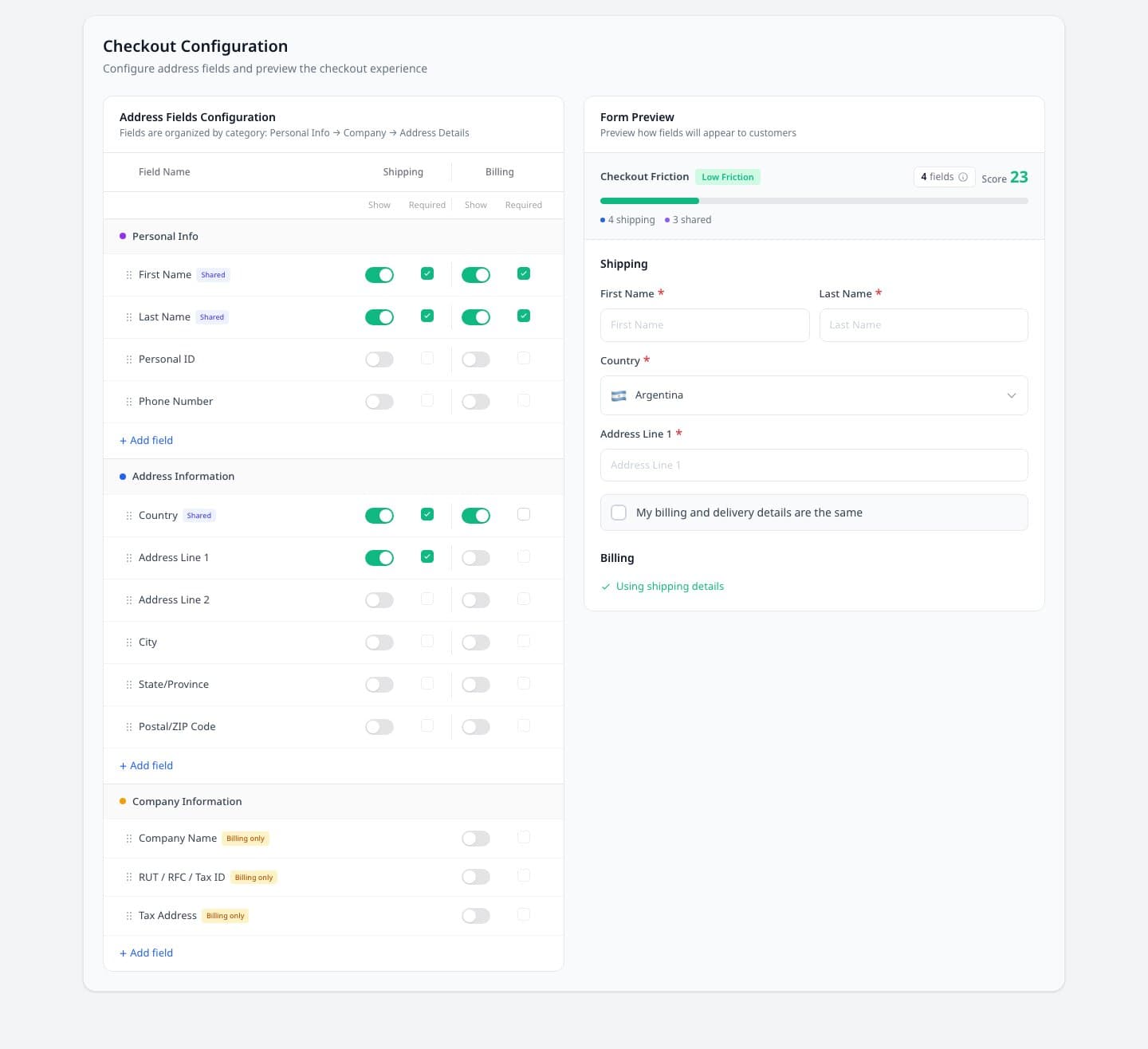Click the Address Line 1 preview input
Image resolution: width=1148 pixels, height=1049 pixels.
click(x=814, y=466)
